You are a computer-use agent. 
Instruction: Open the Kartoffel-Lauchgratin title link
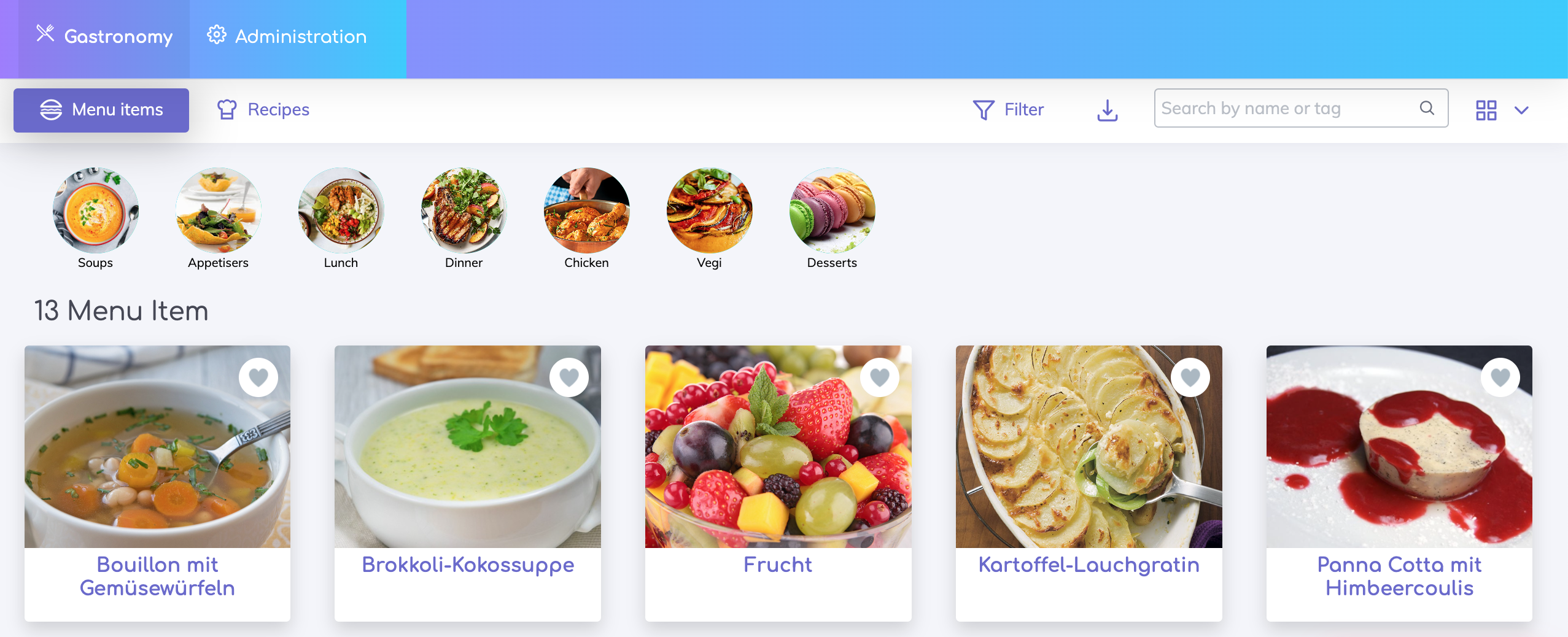coord(1089,565)
